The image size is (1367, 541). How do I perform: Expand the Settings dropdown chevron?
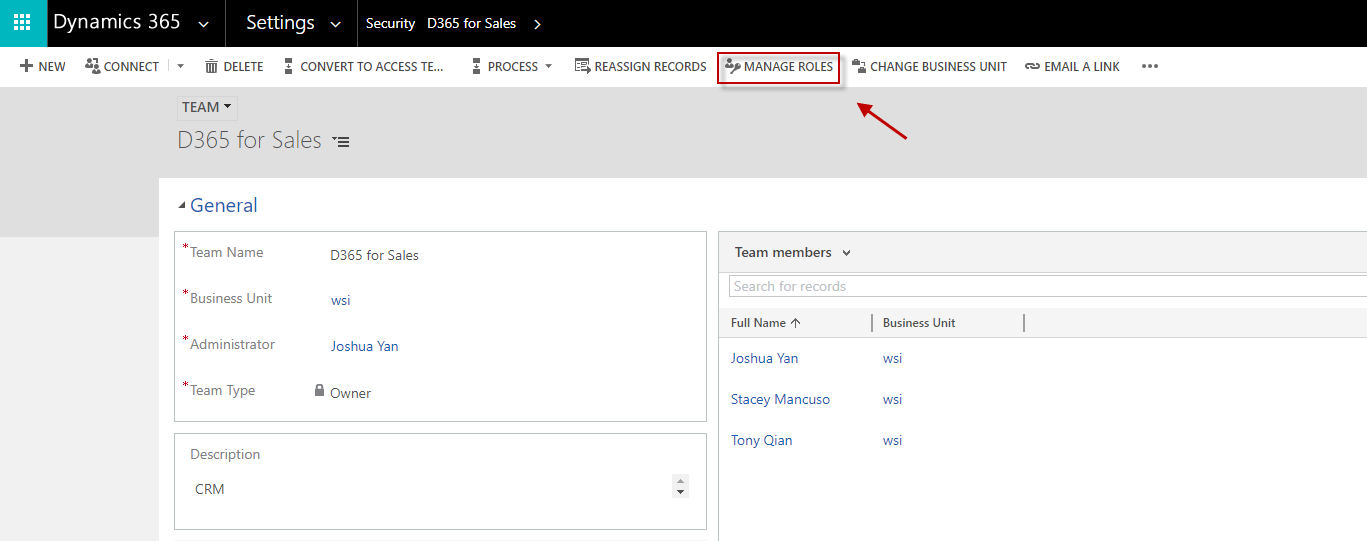(x=335, y=24)
